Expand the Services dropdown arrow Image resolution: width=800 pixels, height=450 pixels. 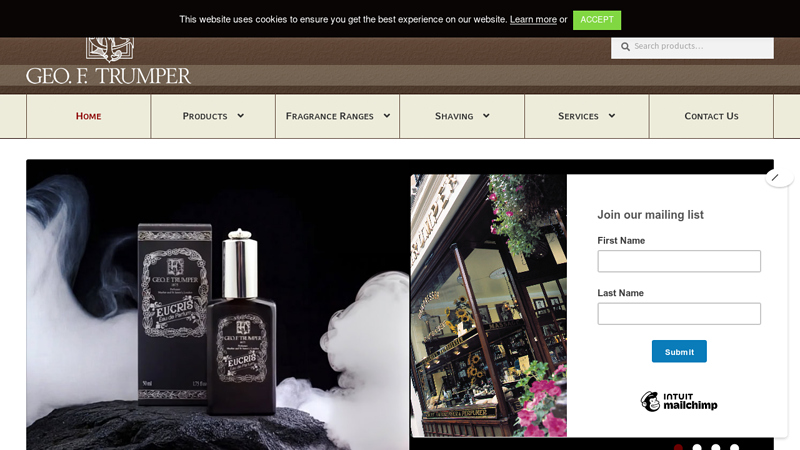612,116
